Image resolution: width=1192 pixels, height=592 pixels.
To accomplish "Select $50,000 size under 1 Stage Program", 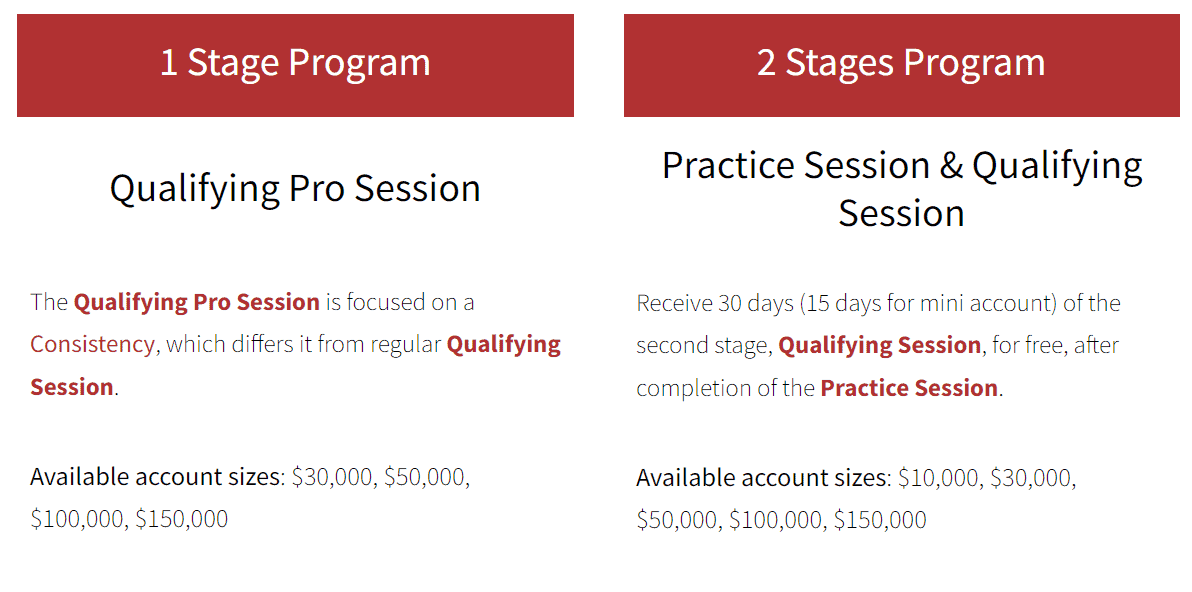I will (x=425, y=477).
